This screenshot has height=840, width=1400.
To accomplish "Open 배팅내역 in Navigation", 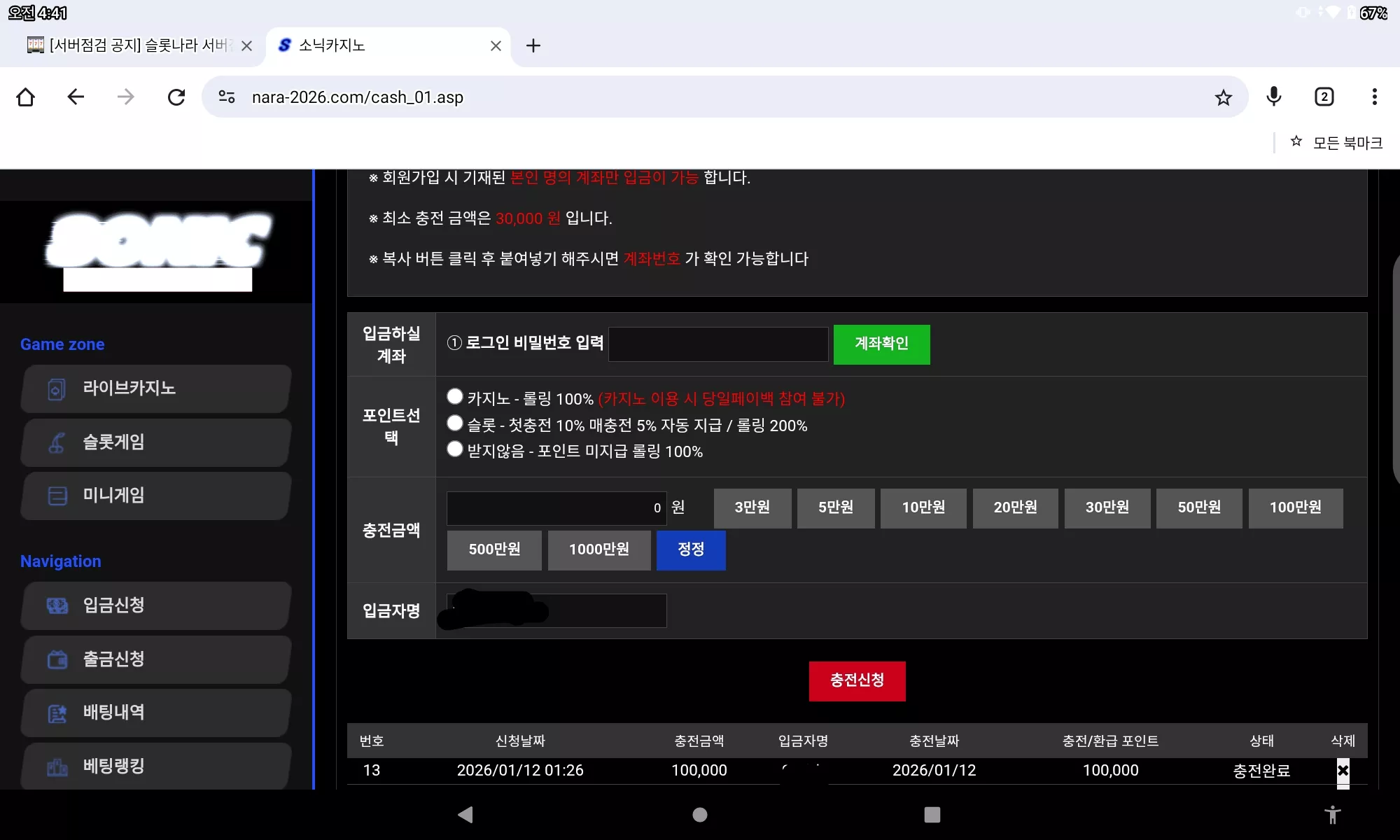I will pyautogui.click(x=156, y=713).
